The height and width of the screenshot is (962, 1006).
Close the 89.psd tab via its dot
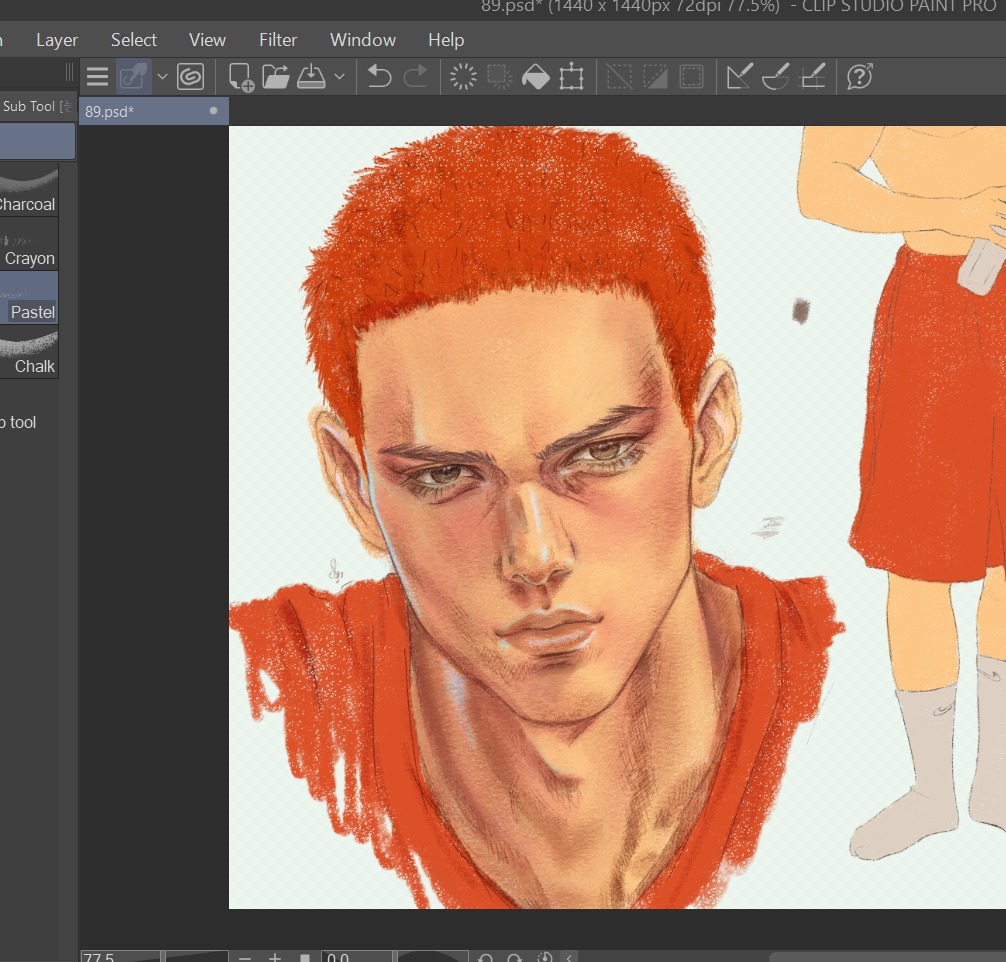(214, 110)
